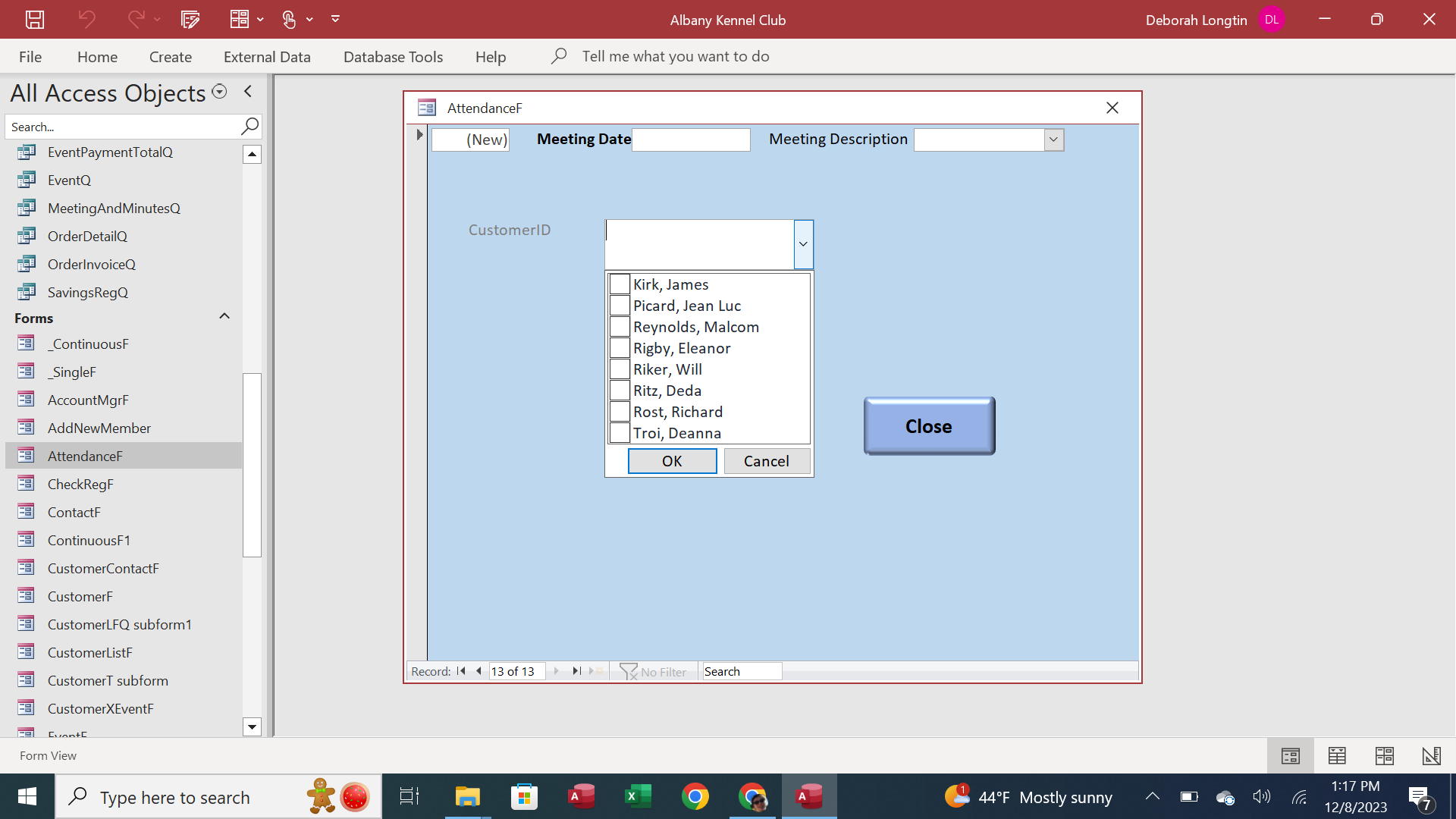This screenshot has height=819, width=1456.
Task: Check the Picard, Jean Luc checkbox
Action: pos(620,306)
